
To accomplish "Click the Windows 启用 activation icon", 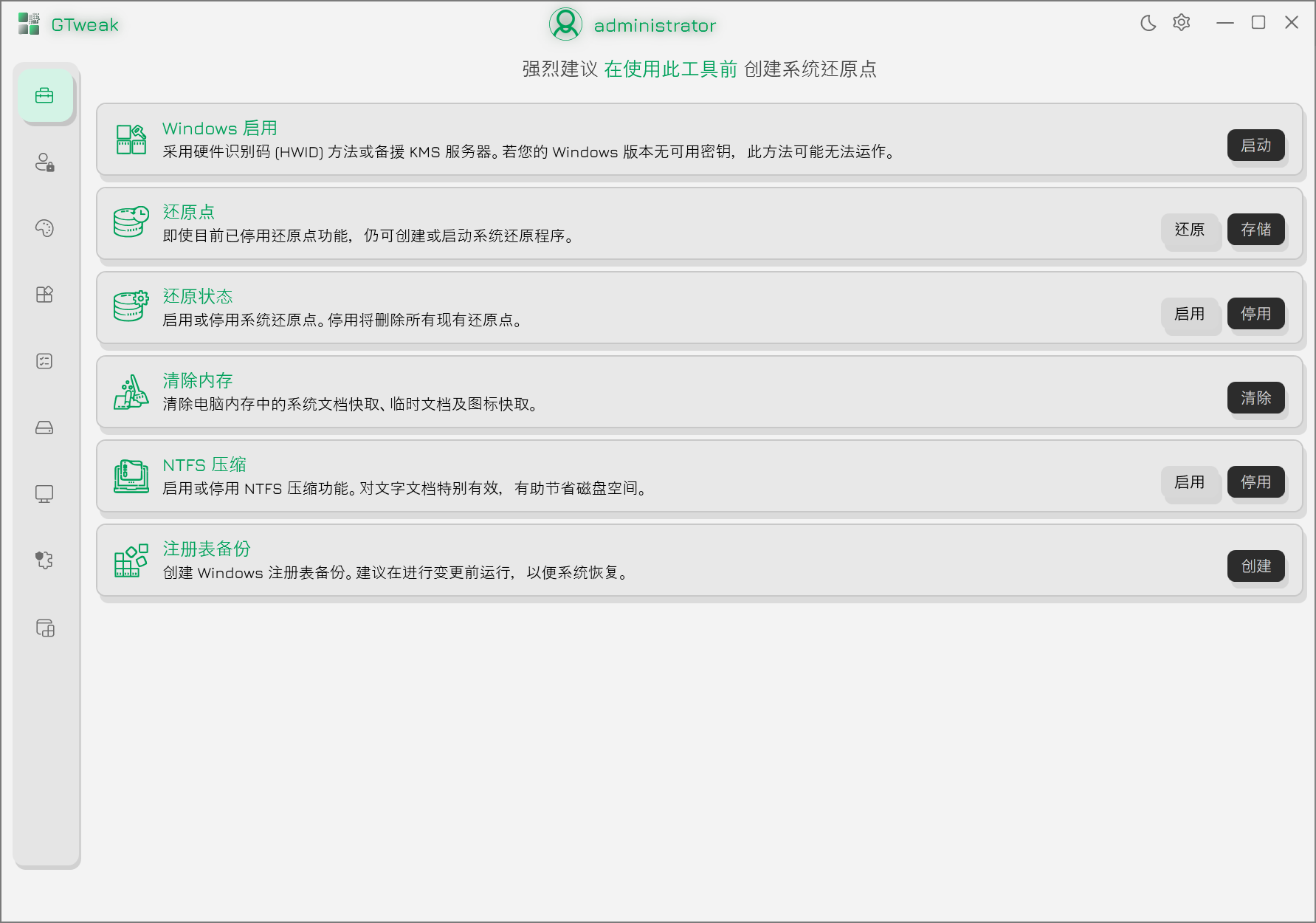I will pyautogui.click(x=131, y=140).
